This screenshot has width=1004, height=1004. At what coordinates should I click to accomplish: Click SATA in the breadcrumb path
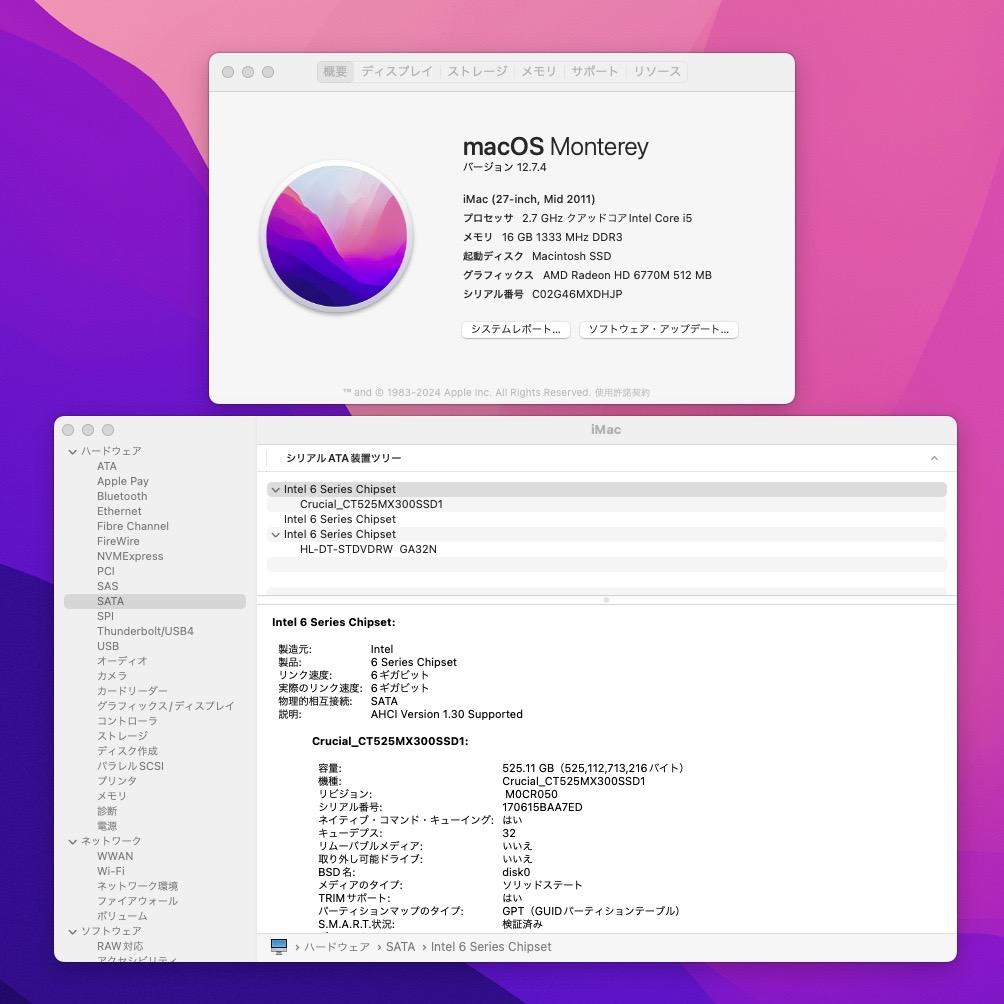(x=400, y=946)
